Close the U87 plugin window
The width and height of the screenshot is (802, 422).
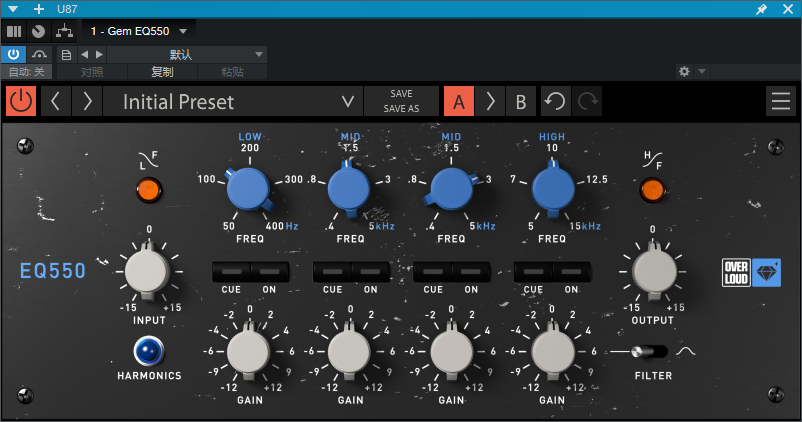[788, 9]
